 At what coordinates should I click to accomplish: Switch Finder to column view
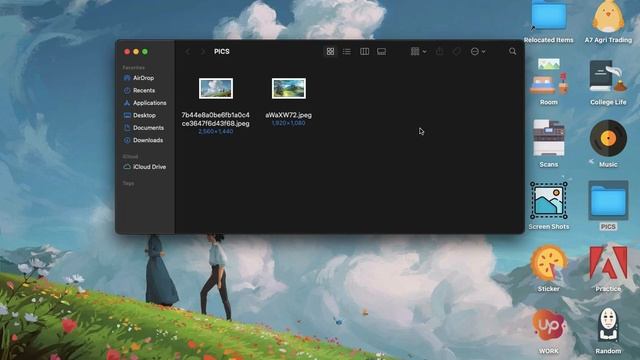(x=364, y=51)
